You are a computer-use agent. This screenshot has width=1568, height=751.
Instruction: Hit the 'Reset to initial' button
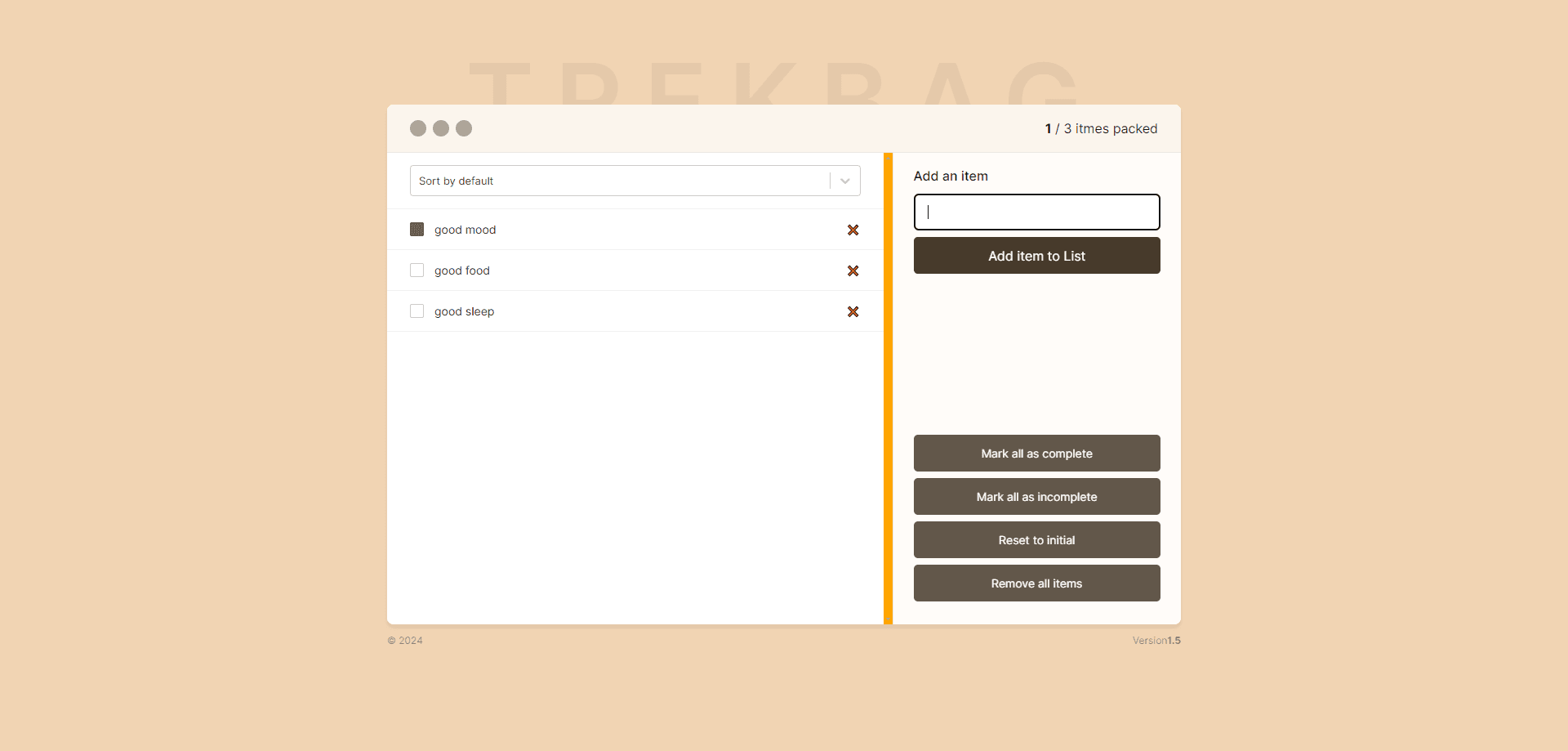pos(1036,540)
